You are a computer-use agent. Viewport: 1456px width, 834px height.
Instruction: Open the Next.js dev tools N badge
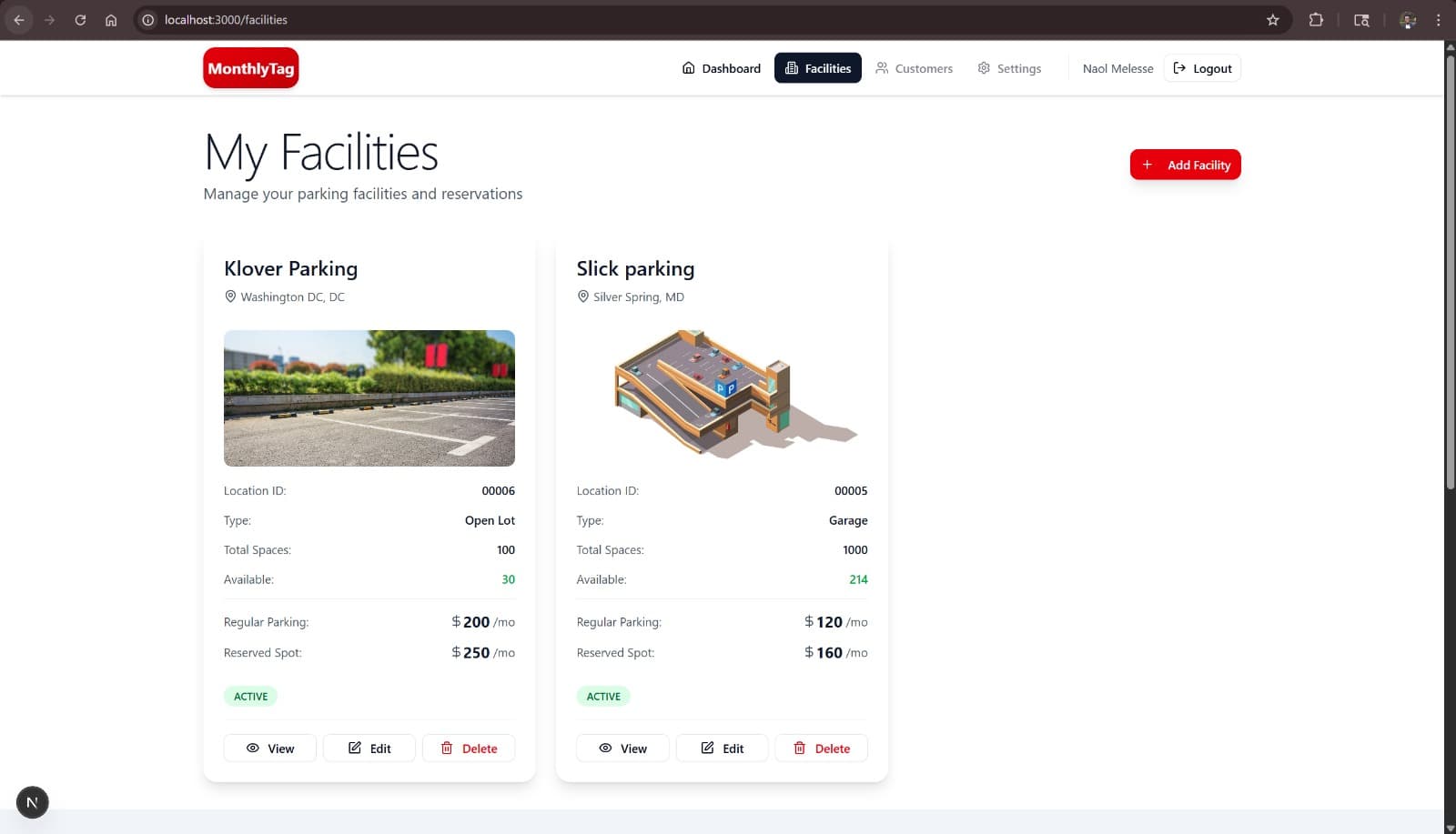33,802
